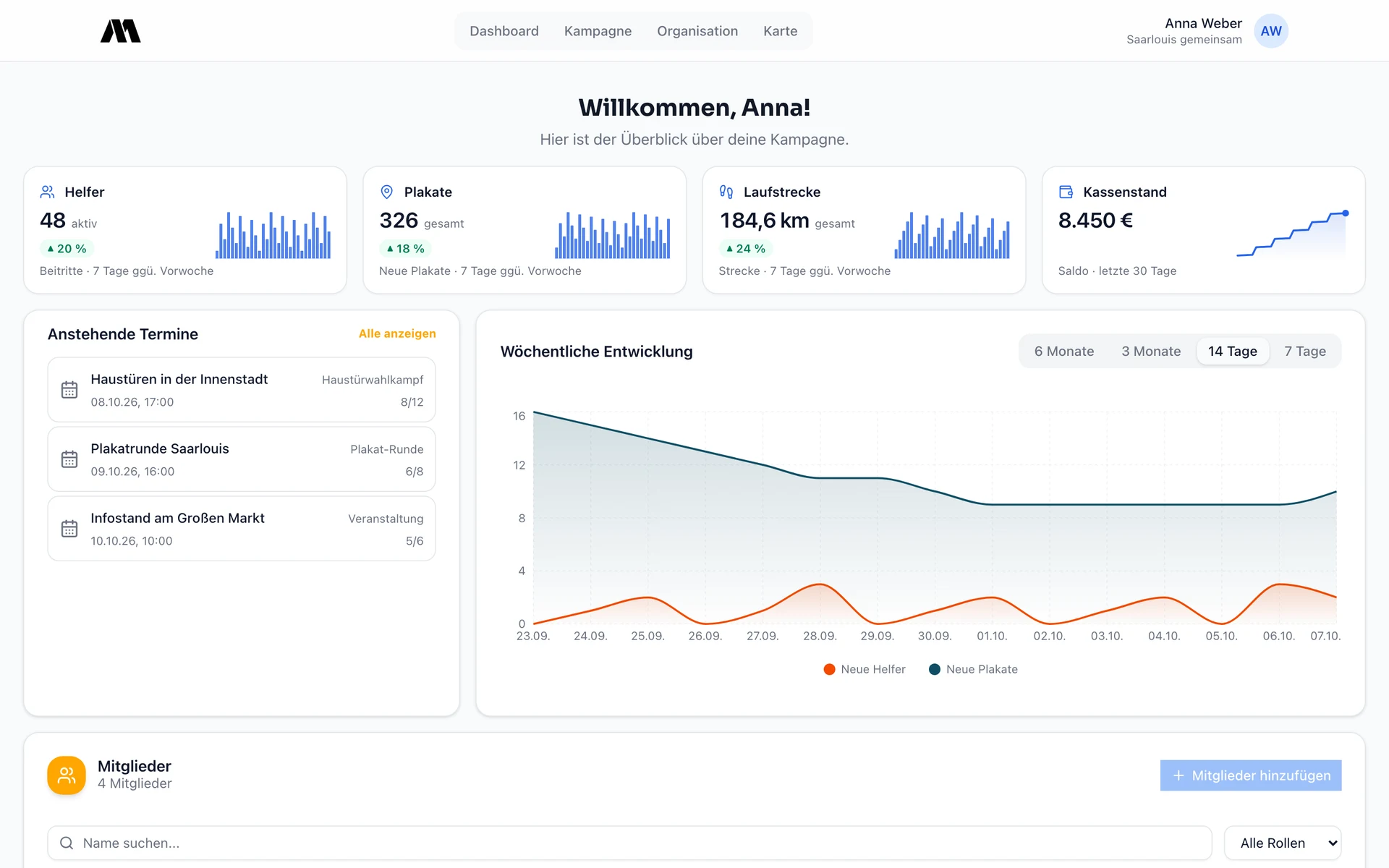Open the Karte nav item
The image size is (1389, 868).
click(x=780, y=31)
